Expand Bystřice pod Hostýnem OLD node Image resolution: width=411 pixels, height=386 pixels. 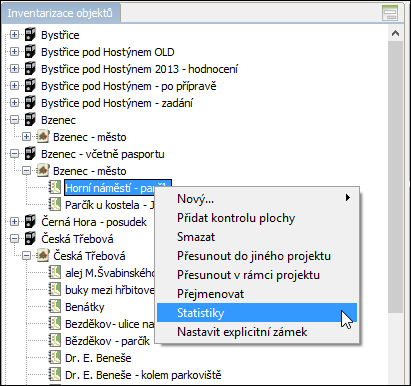click(x=14, y=51)
